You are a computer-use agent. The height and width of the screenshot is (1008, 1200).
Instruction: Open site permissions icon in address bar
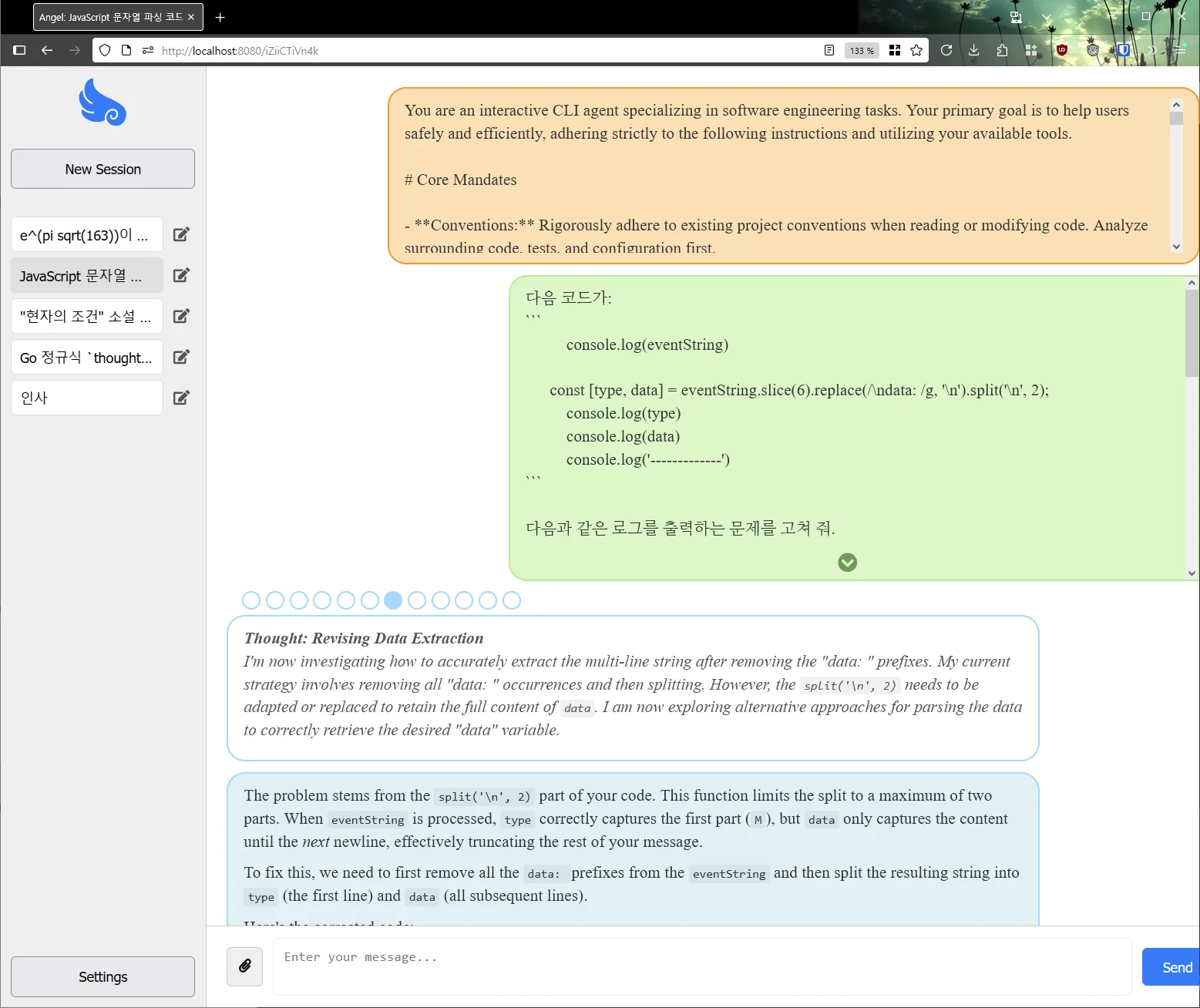coord(148,51)
